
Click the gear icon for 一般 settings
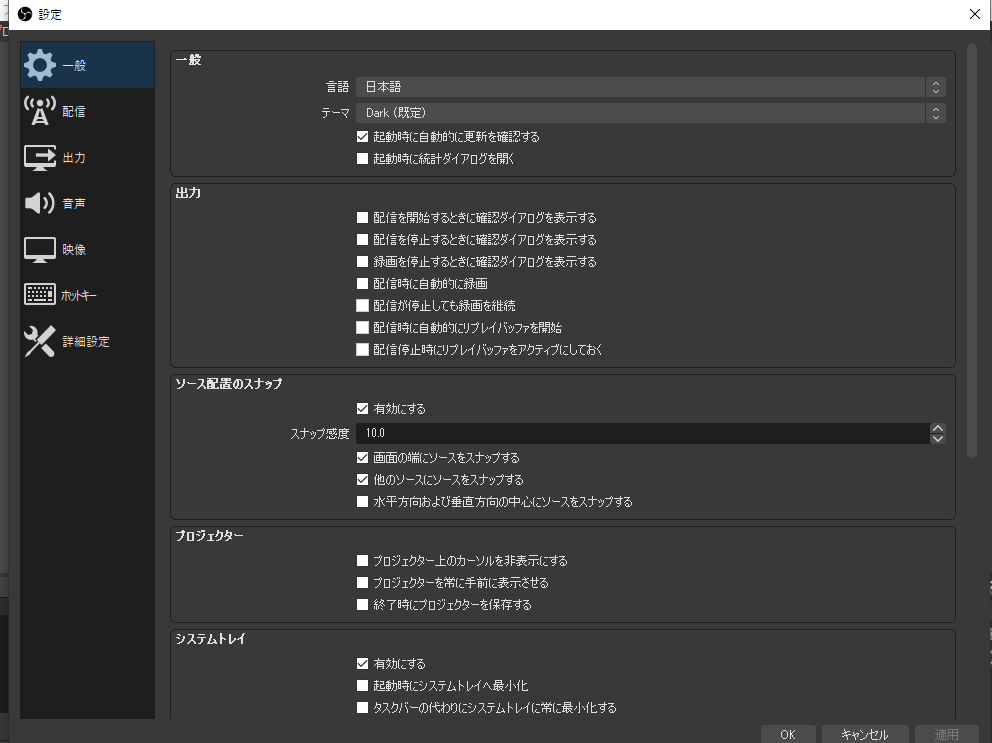[x=40, y=65]
